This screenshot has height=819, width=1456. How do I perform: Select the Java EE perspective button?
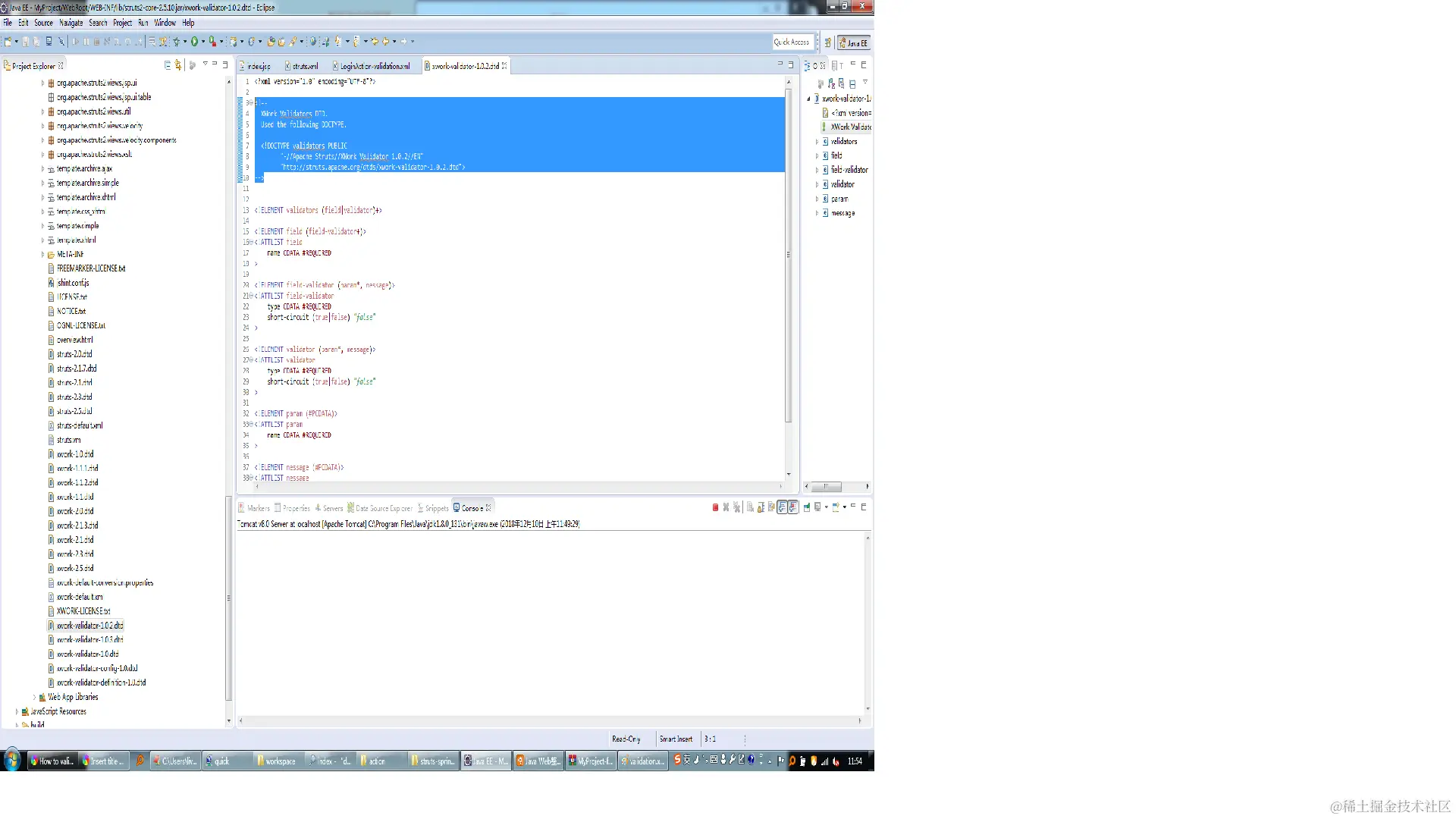click(x=854, y=42)
